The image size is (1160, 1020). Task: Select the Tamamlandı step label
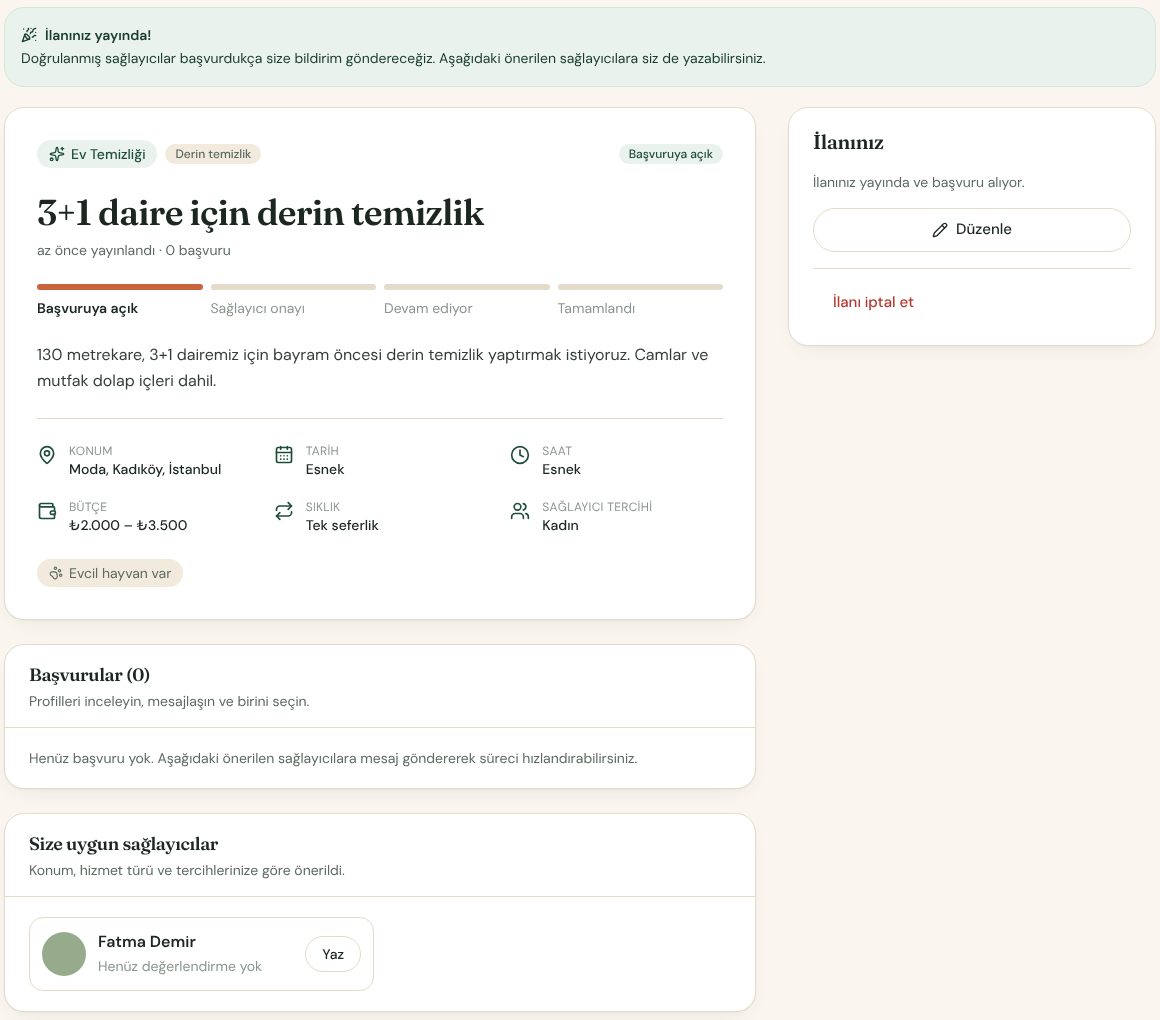pyautogui.click(x=596, y=308)
